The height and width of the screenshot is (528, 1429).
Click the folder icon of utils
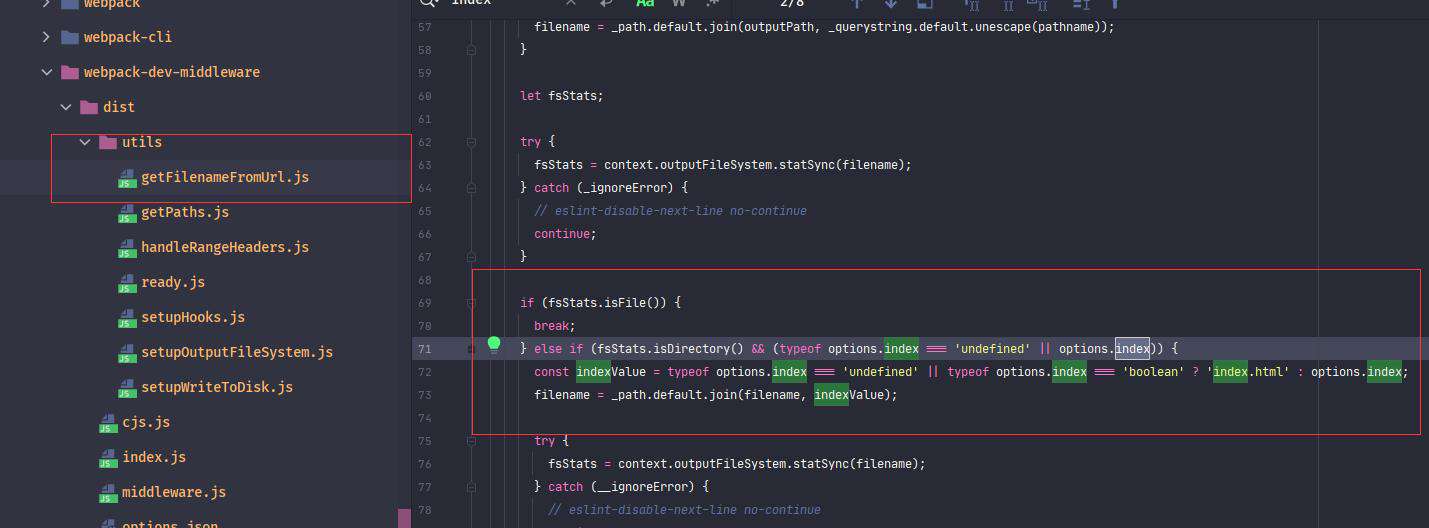click(x=108, y=142)
